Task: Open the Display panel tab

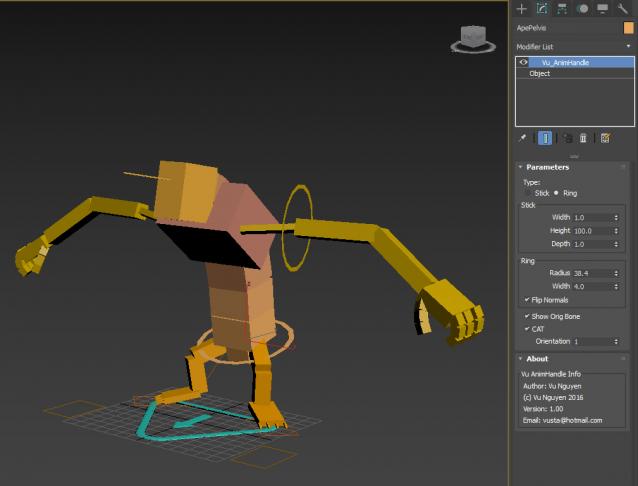Action: point(602,8)
